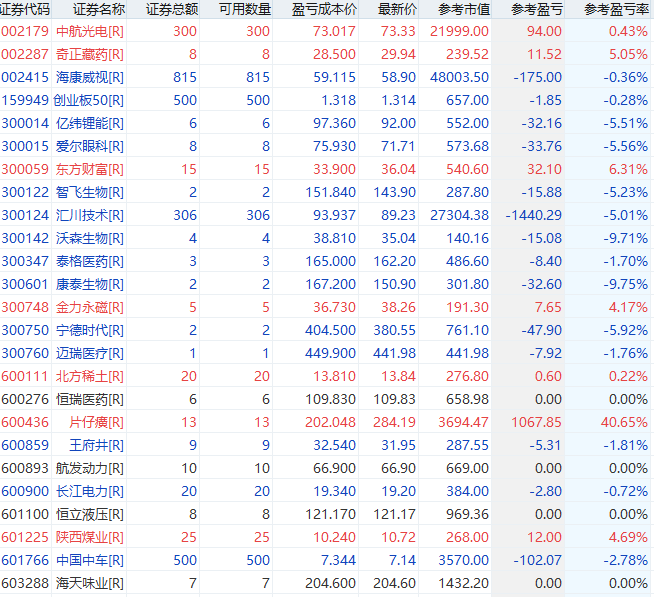The height and width of the screenshot is (597, 654).
Task: Select market value 21999.00
Action: pyautogui.click(x=459, y=31)
